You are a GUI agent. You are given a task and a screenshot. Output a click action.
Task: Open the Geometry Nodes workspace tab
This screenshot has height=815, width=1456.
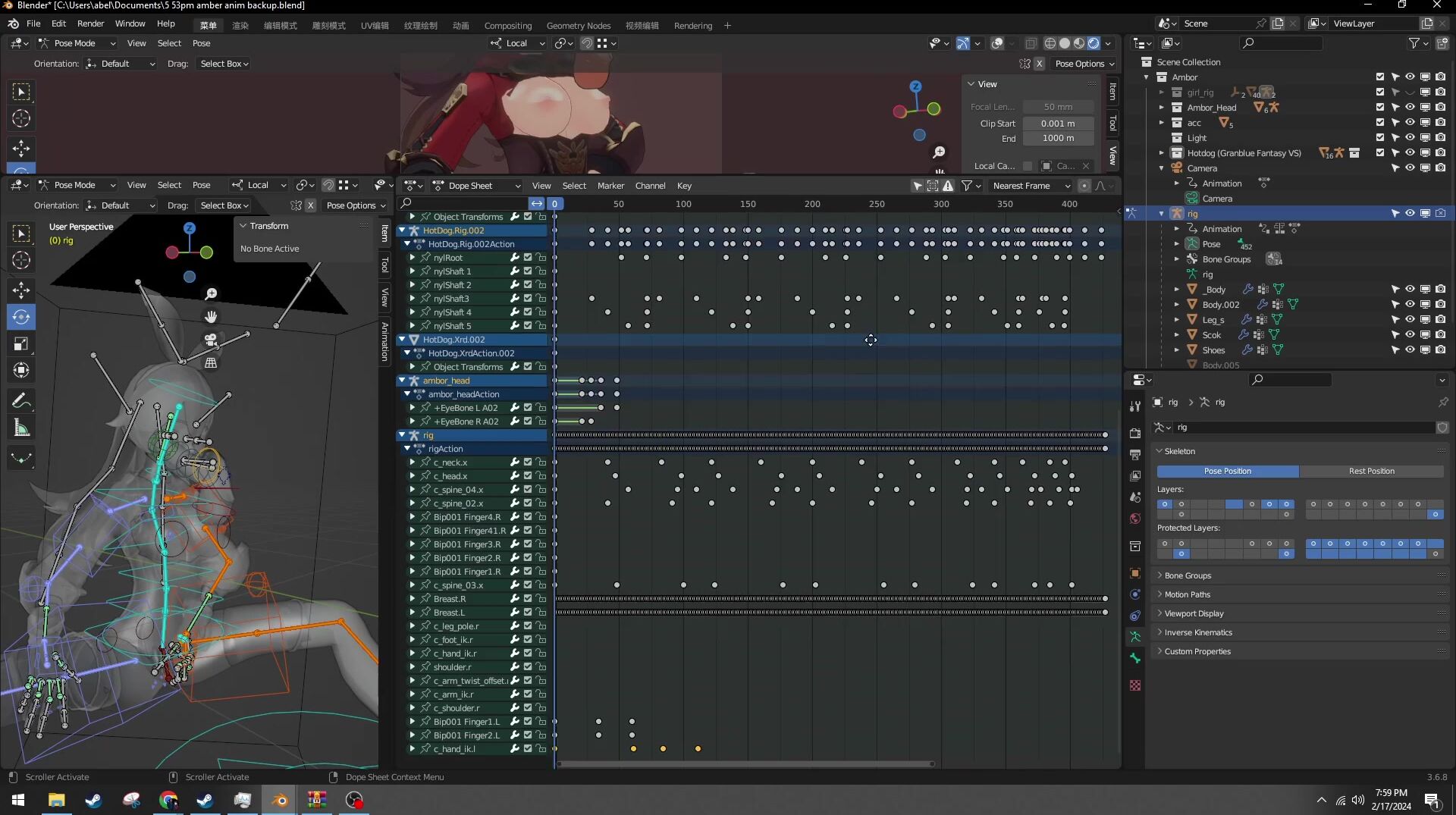[x=578, y=25]
